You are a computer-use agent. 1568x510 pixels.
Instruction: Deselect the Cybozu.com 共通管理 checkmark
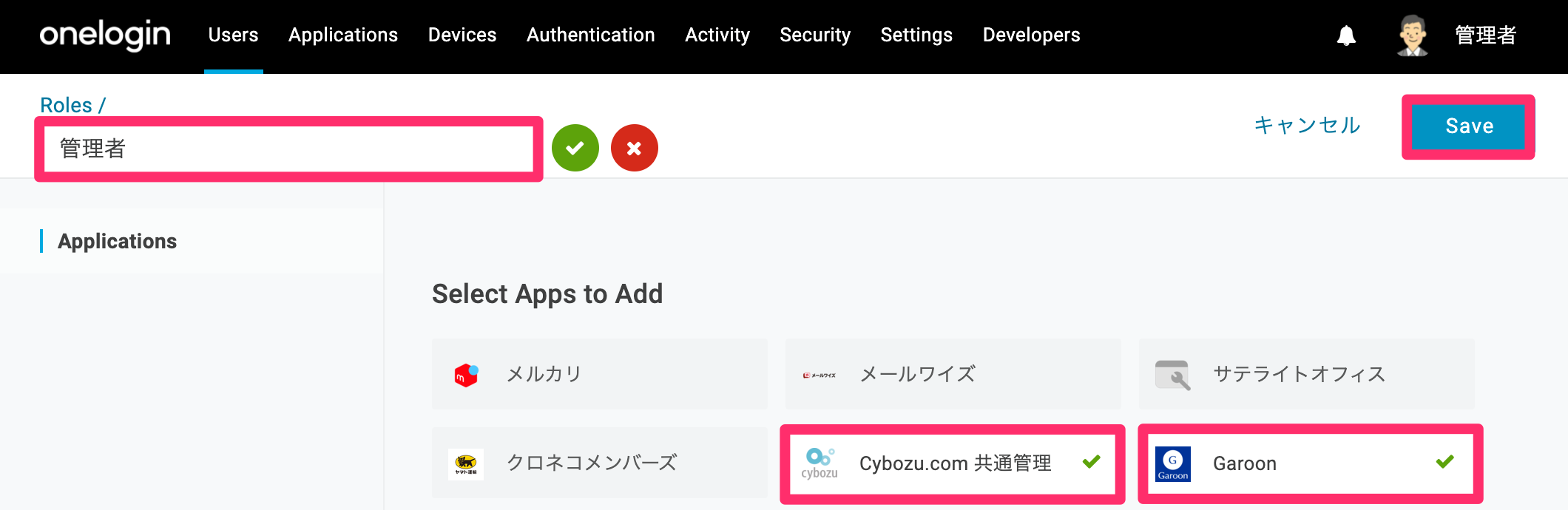[1091, 462]
